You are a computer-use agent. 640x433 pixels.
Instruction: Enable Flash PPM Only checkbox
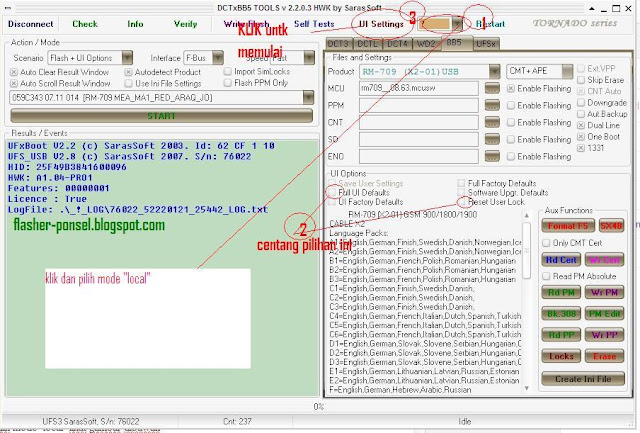(x=228, y=83)
